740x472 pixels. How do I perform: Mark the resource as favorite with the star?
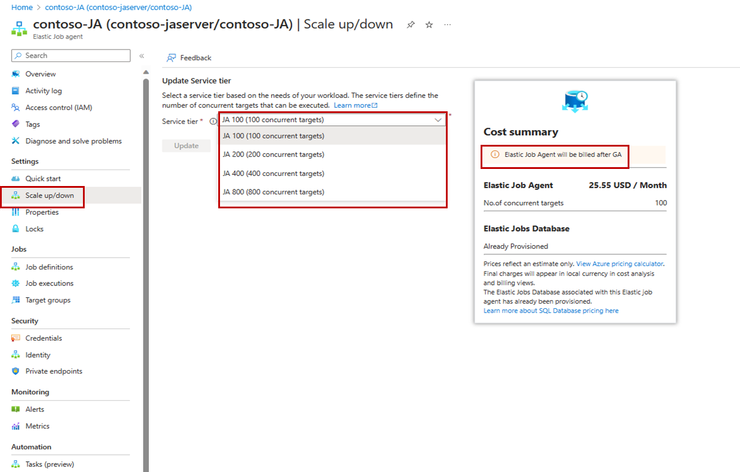click(429, 25)
